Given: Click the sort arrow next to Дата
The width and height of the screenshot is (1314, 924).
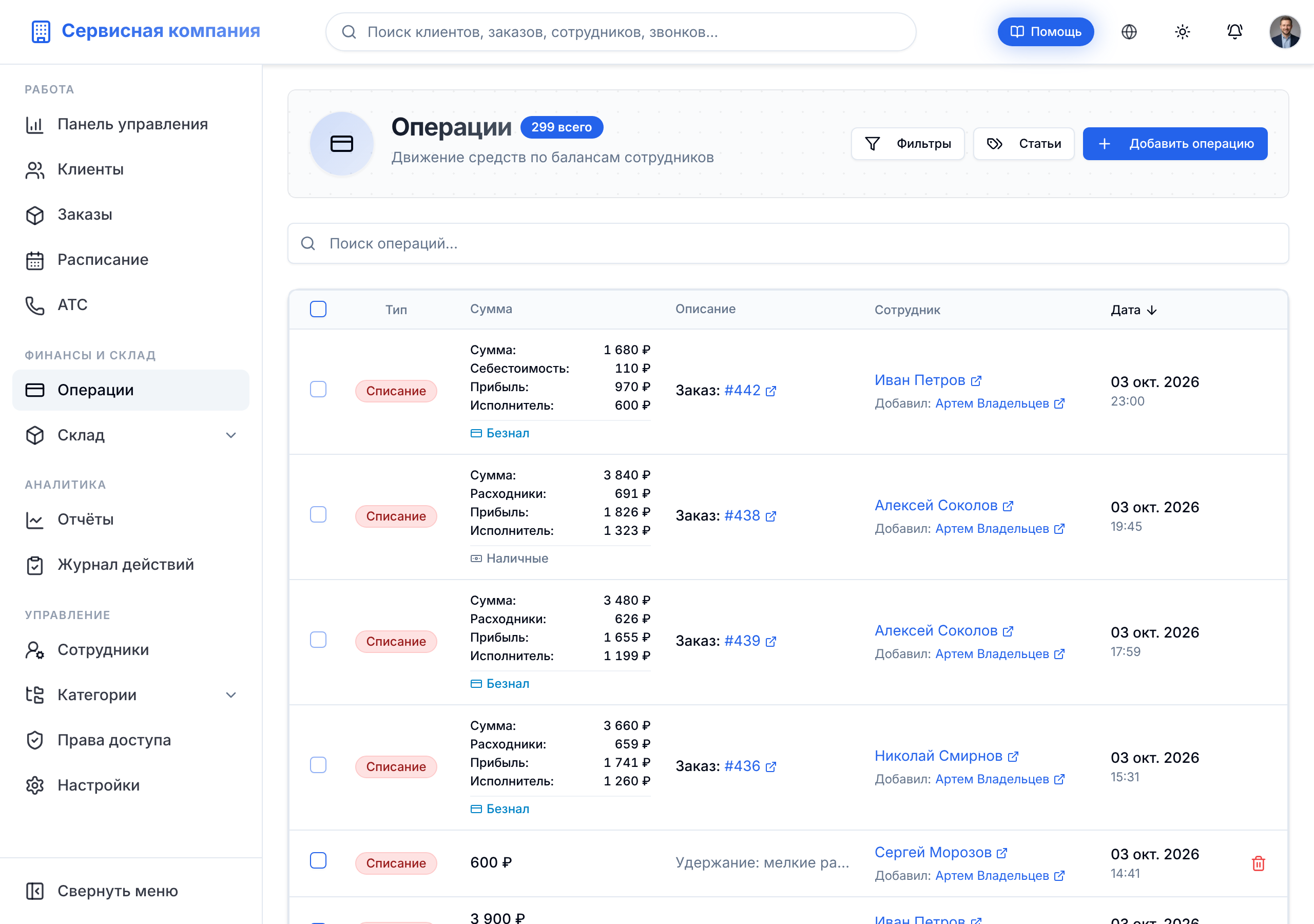Looking at the screenshot, I should coord(1151,310).
